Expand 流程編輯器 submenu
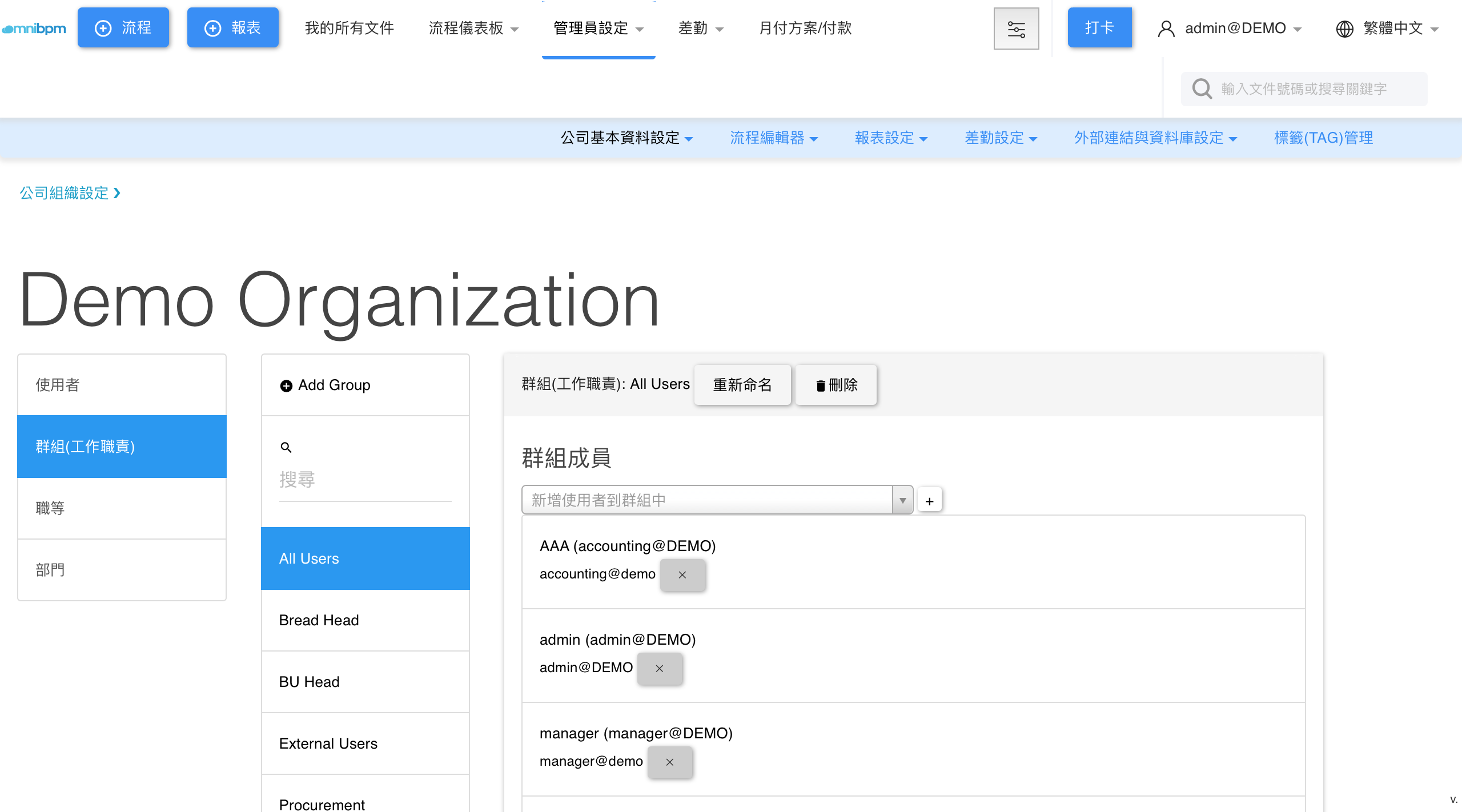The width and height of the screenshot is (1462, 812). [x=774, y=138]
